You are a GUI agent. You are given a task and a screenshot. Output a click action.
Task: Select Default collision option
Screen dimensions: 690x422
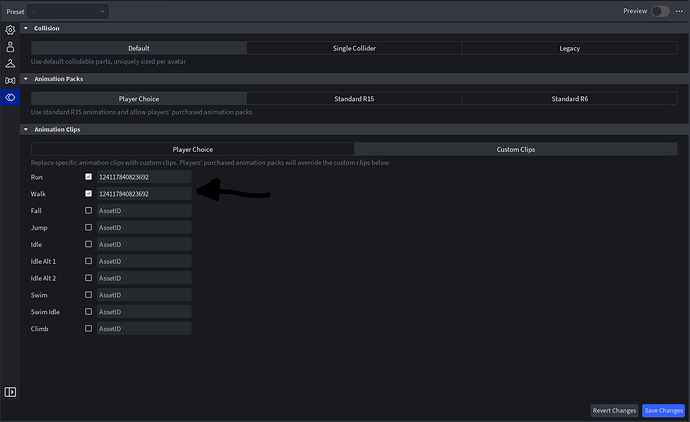tap(139, 48)
